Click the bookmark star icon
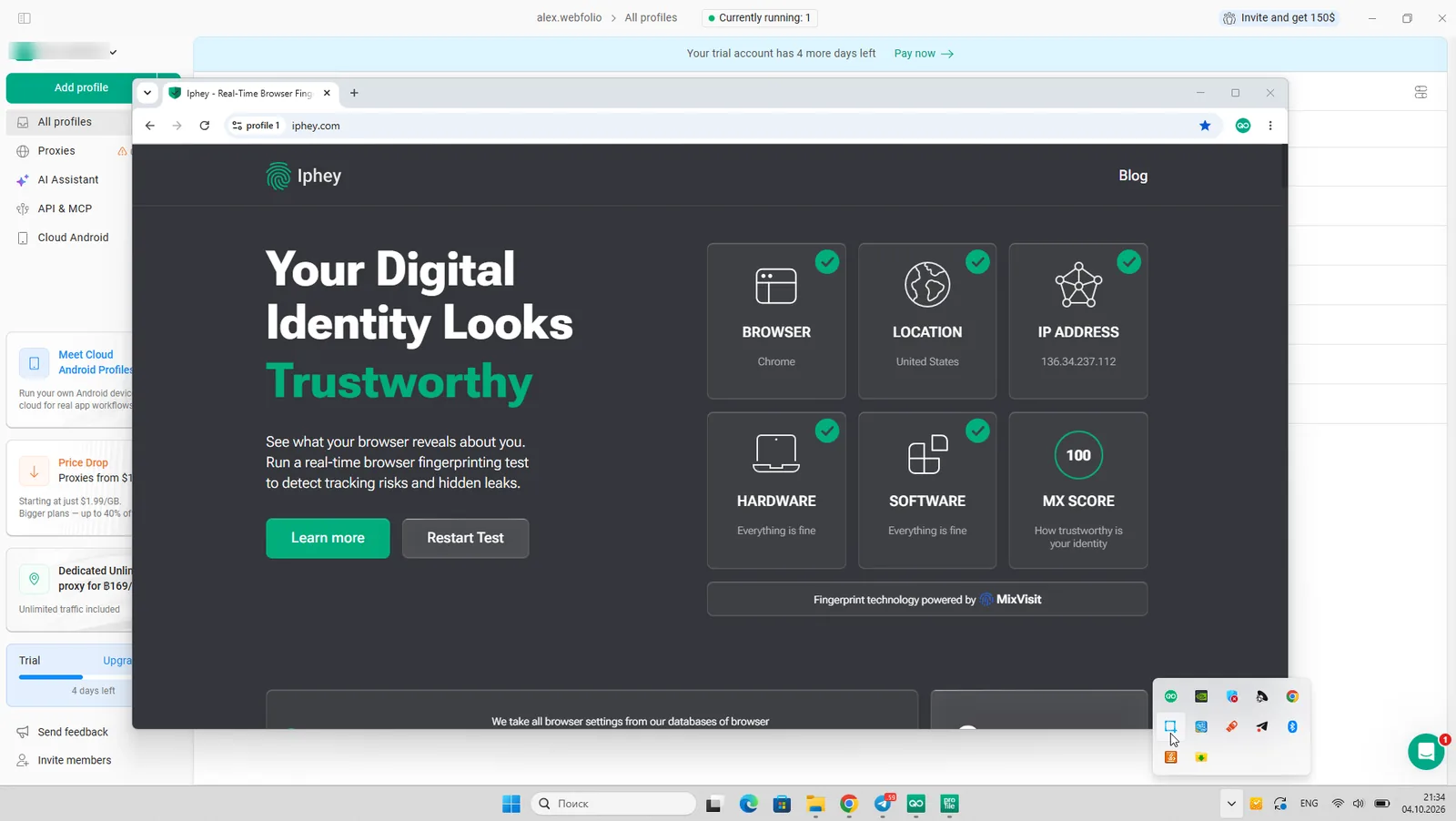1456x821 pixels. click(x=1205, y=126)
